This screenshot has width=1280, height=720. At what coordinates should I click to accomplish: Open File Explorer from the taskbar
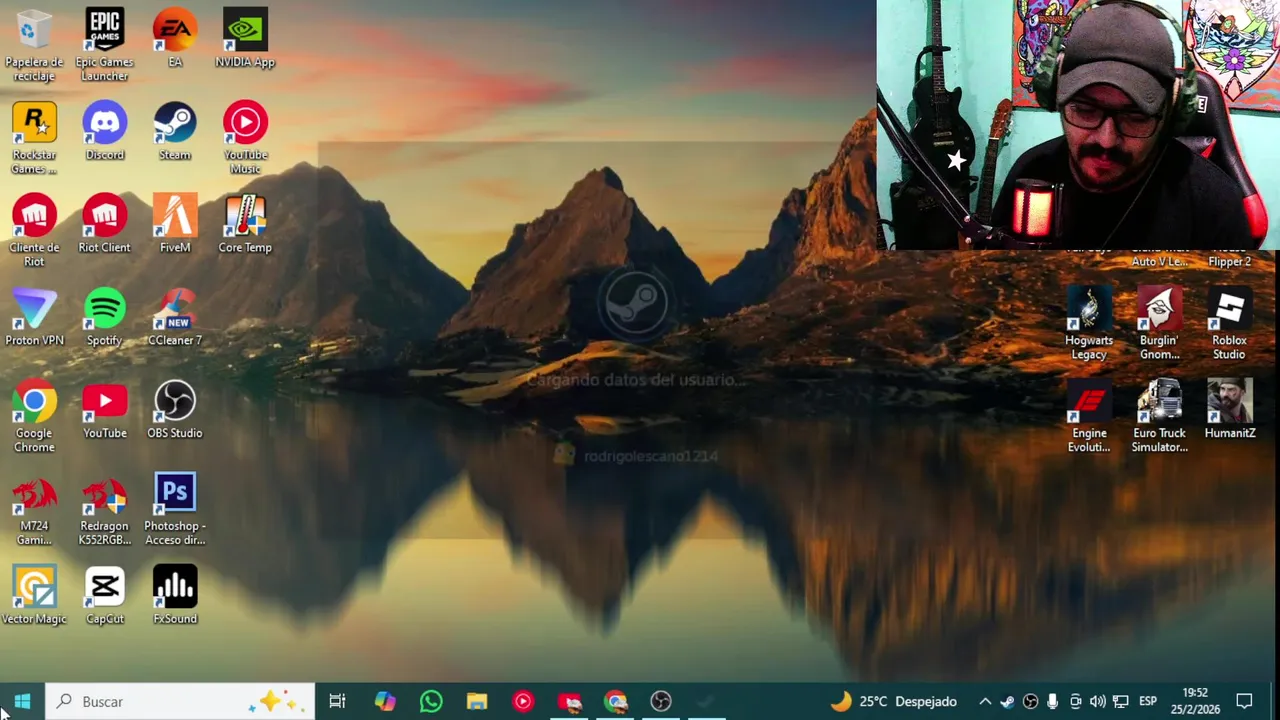(x=477, y=701)
